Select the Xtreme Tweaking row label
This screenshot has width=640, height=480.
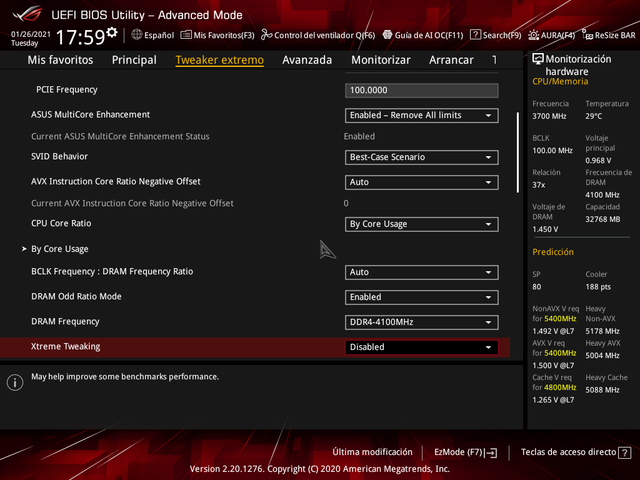[x=66, y=347]
